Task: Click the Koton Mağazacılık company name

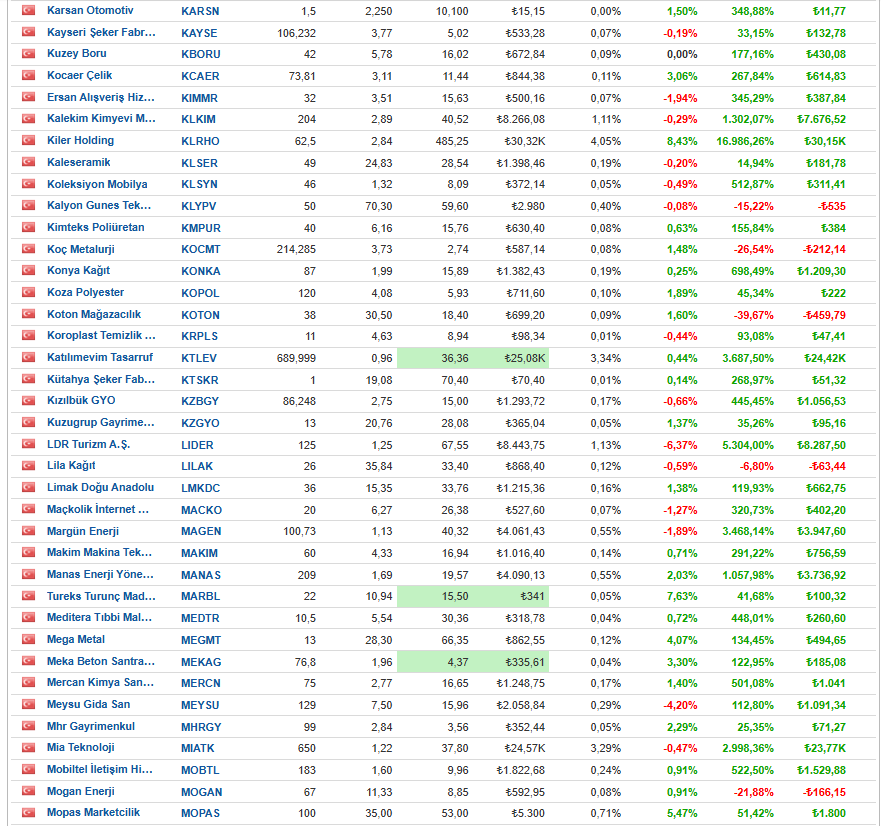Action: [x=94, y=314]
